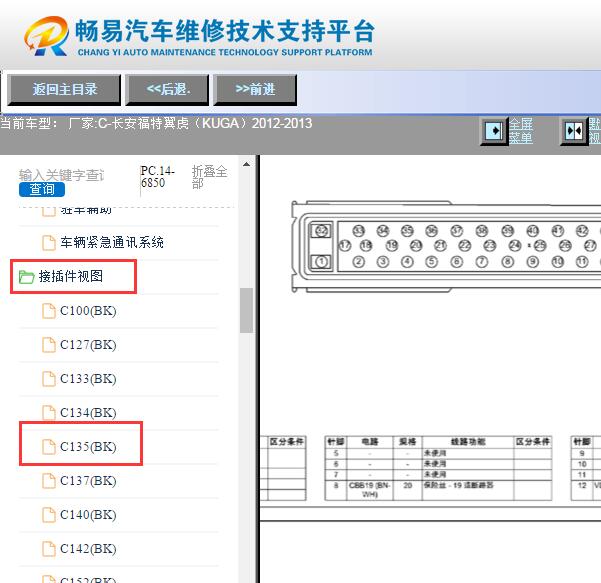This screenshot has width=601, height=583.
Task: Click the page icon next to C134(BK)
Action: (x=49, y=413)
